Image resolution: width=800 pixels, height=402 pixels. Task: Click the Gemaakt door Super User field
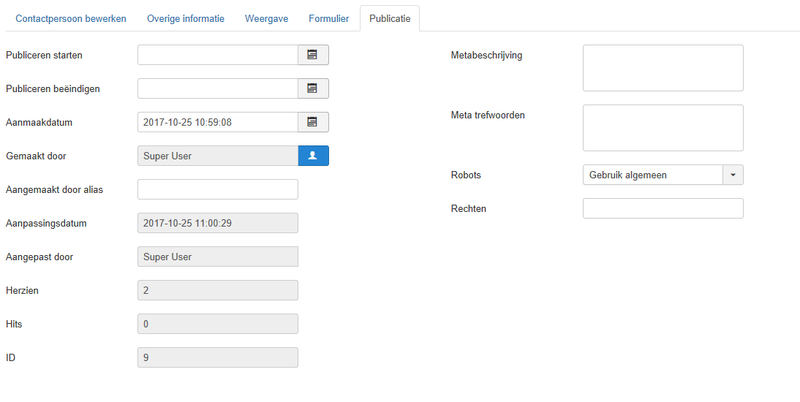tap(218, 156)
